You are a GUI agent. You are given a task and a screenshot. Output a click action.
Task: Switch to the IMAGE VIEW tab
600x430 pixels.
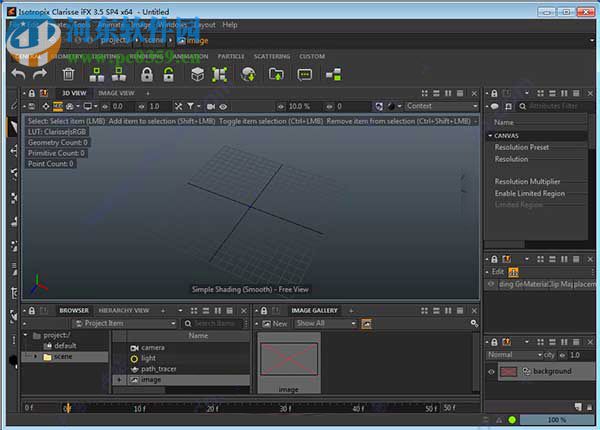(x=116, y=93)
